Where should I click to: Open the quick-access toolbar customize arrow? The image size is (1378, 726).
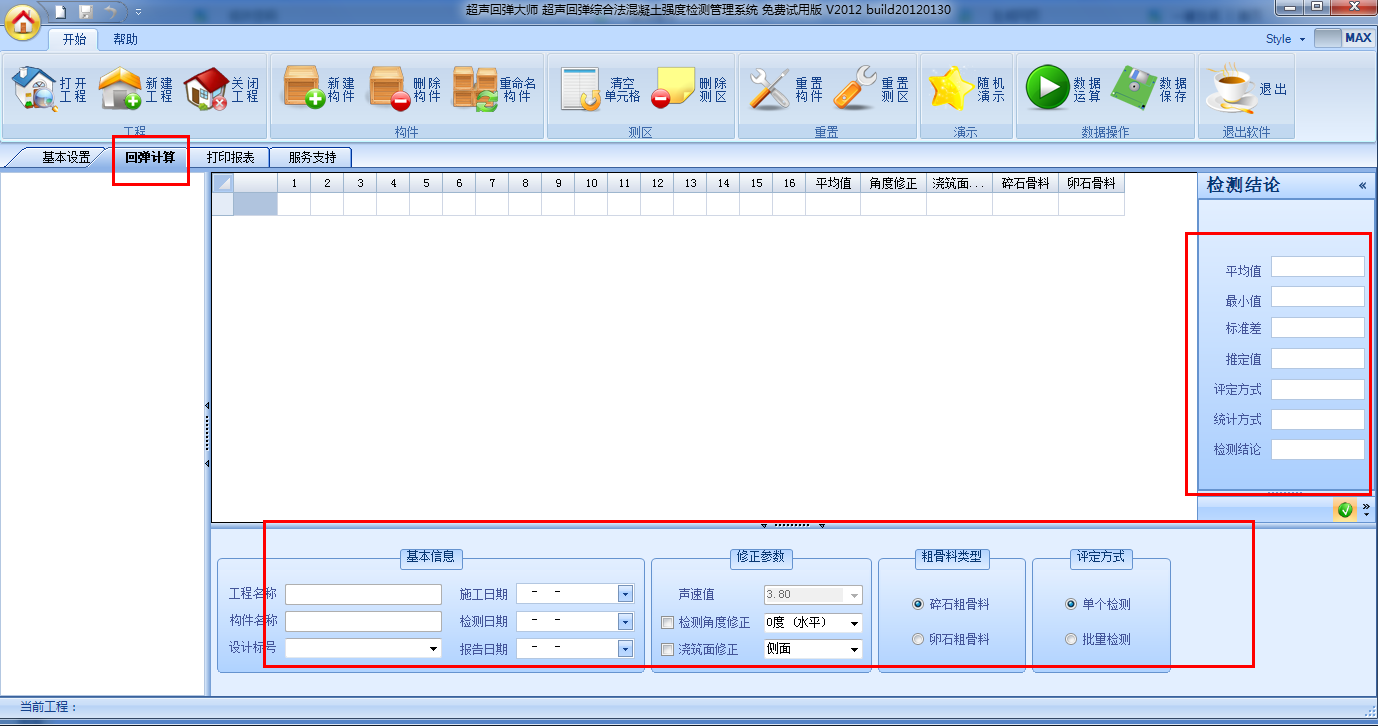(138, 12)
